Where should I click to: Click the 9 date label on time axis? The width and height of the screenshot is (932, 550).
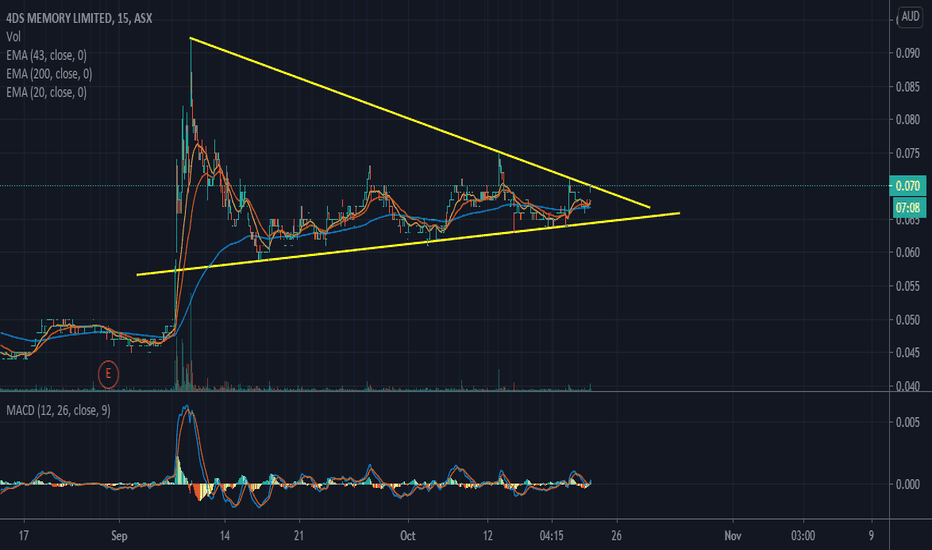[871, 536]
